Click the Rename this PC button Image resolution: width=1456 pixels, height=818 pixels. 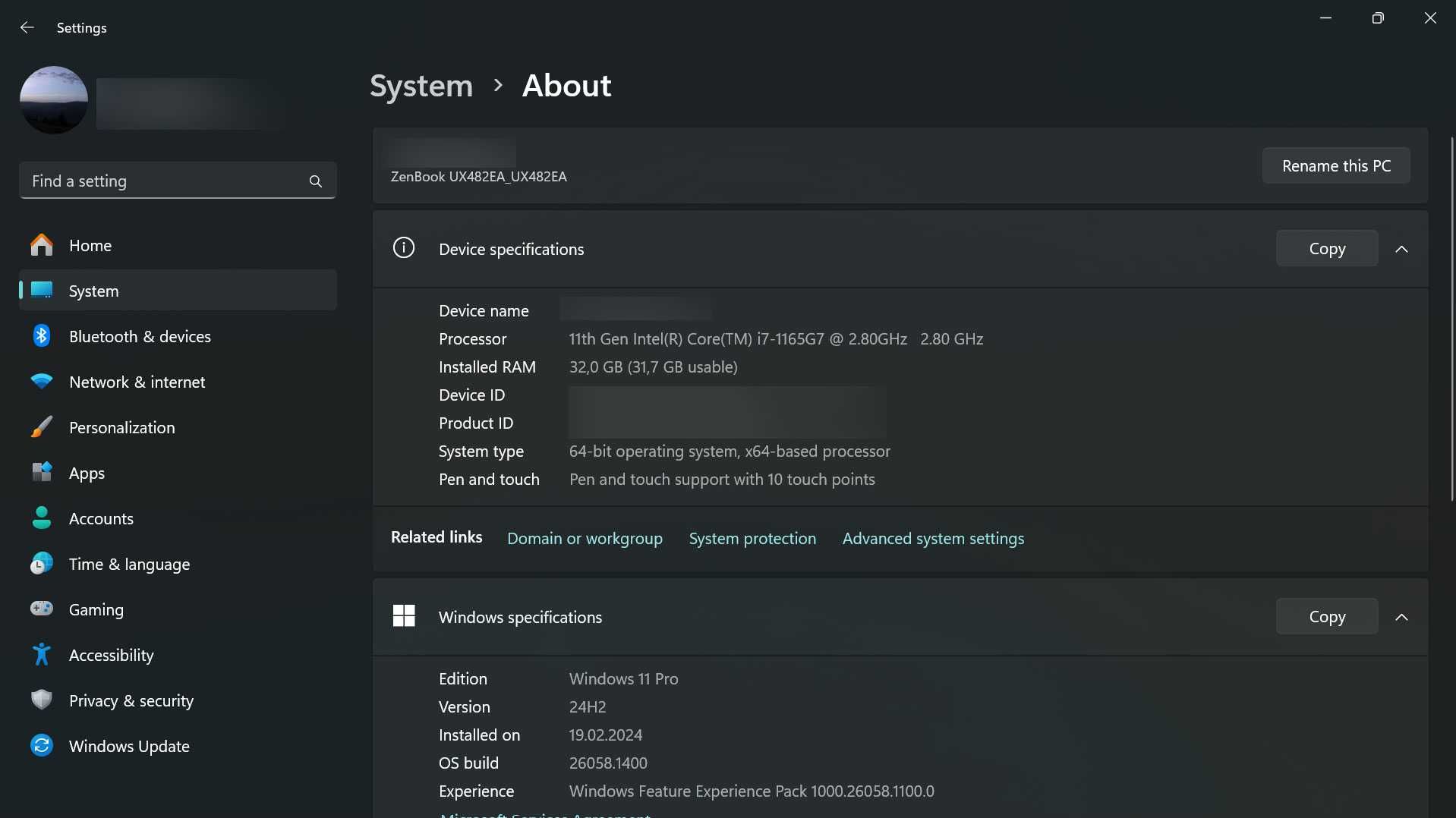pos(1336,165)
